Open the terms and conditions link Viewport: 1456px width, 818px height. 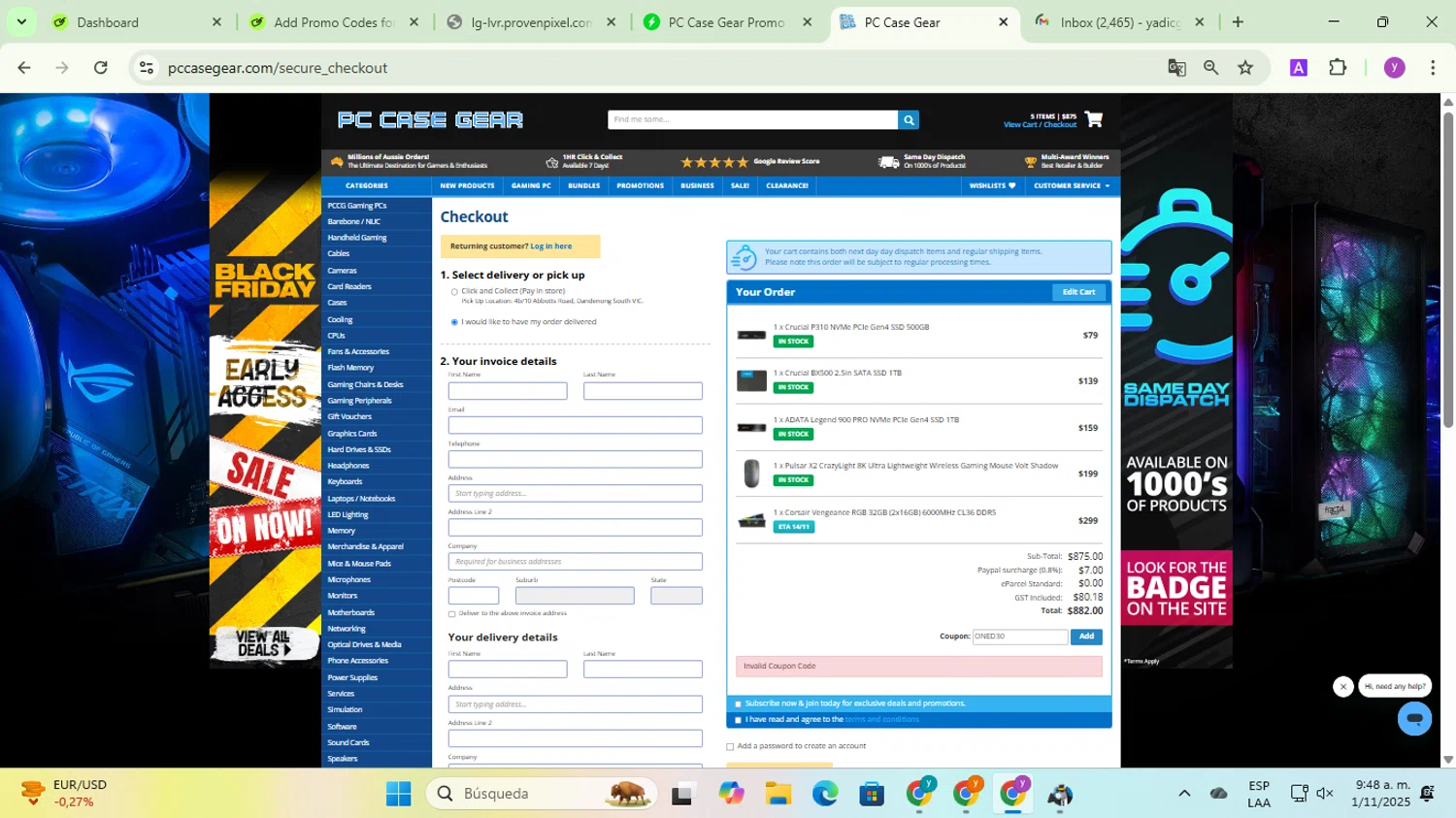(x=881, y=720)
